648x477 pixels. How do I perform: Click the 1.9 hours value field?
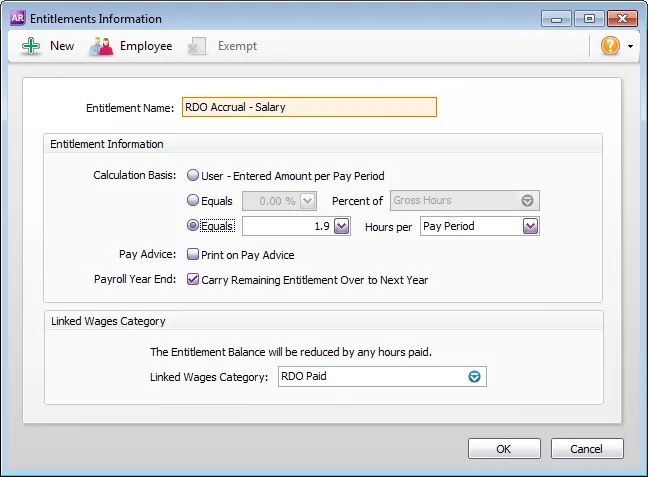[x=288, y=226]
